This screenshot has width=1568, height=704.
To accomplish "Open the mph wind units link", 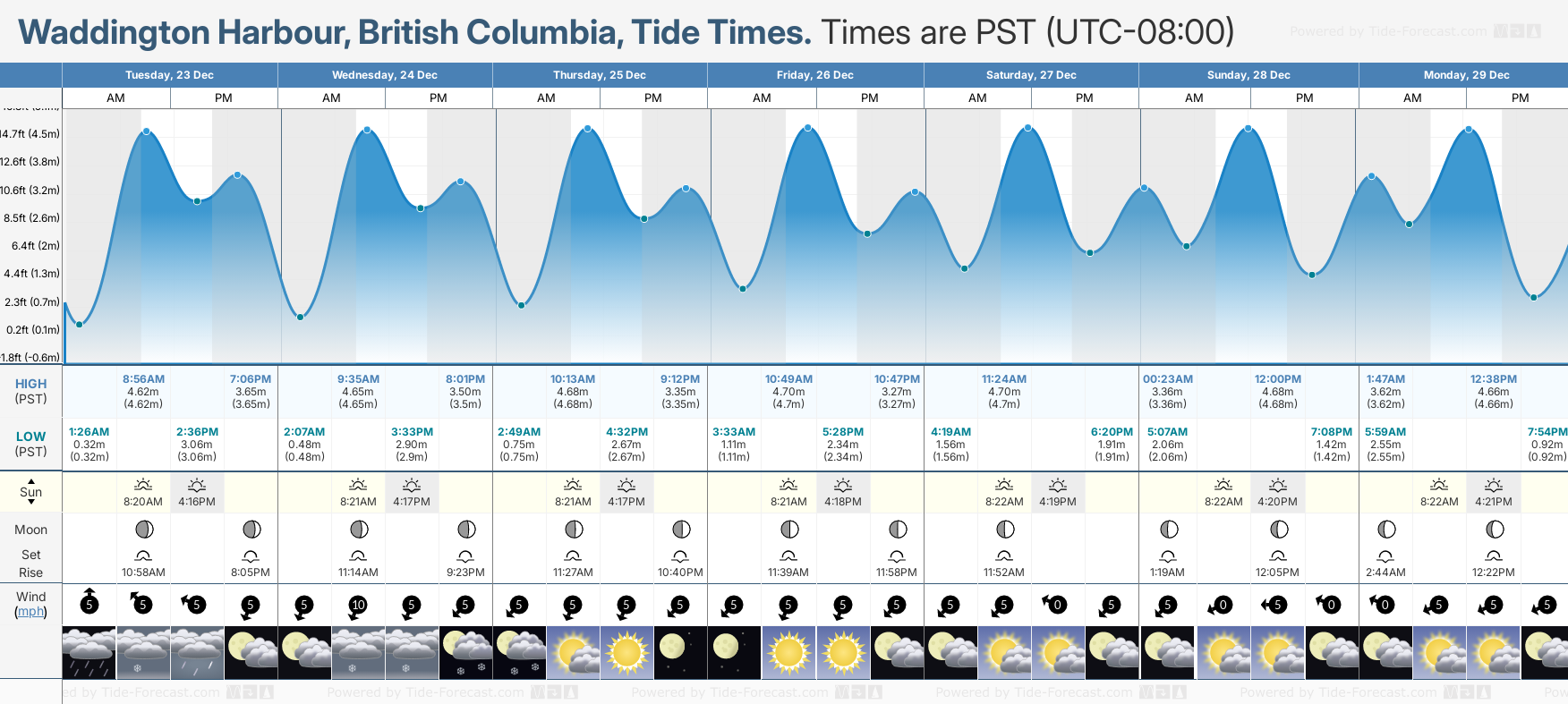I will coord(31,612).
